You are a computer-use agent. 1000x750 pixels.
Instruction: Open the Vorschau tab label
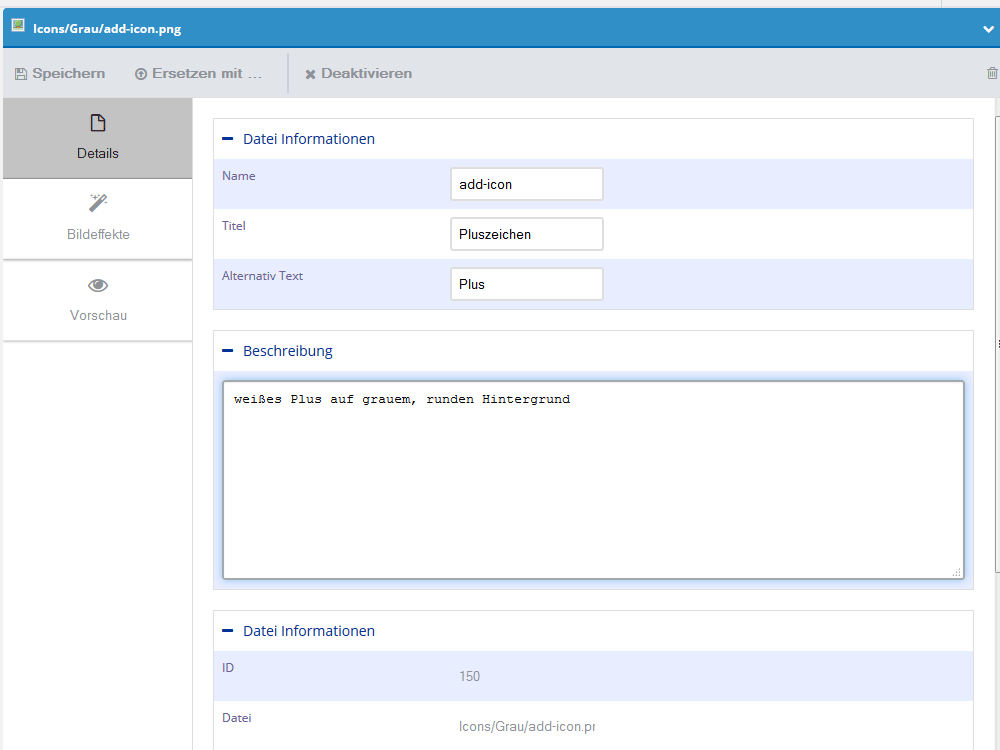click(x=98, y=315)
